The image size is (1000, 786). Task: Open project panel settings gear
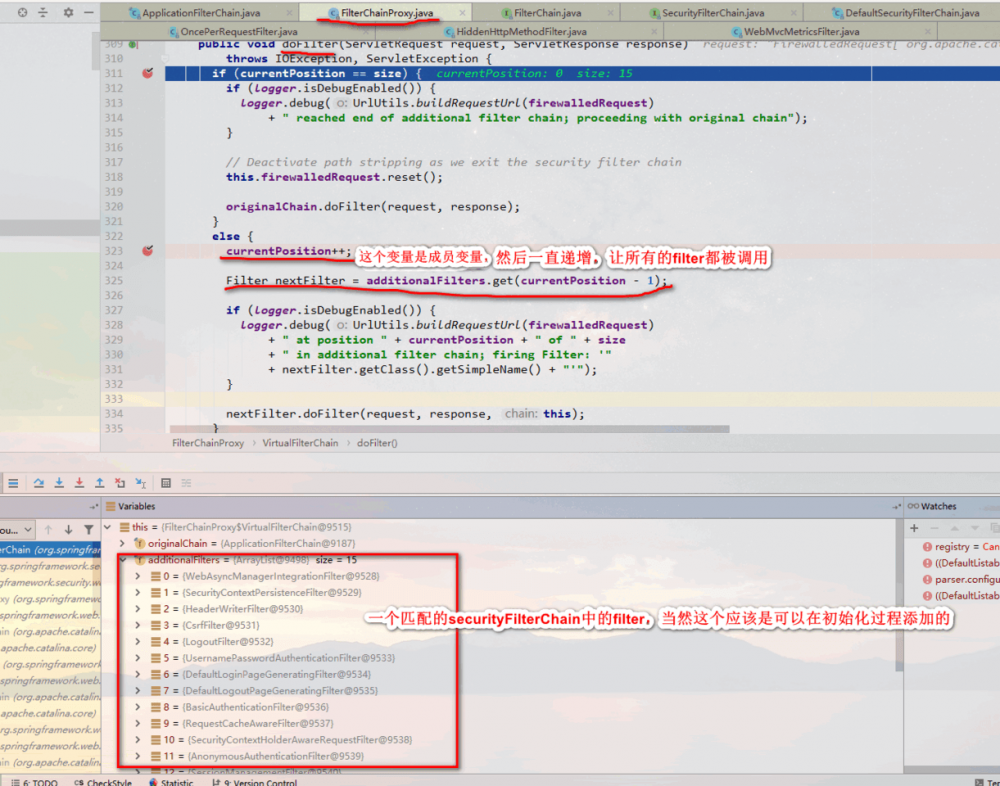tap(68, 12)
